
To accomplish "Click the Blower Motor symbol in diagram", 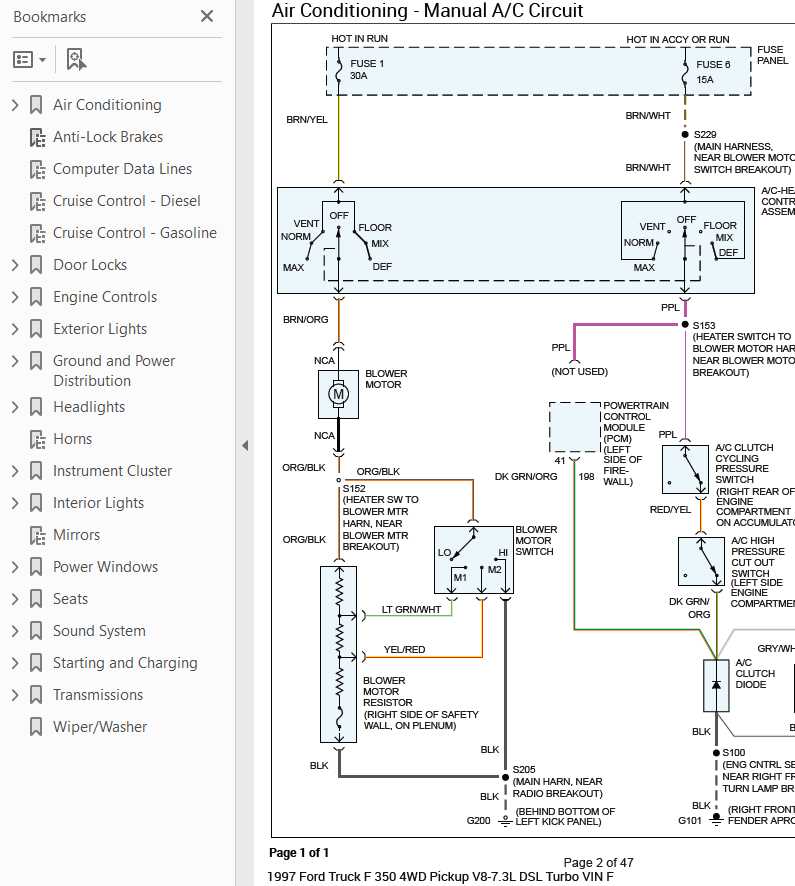I will 338,394.
